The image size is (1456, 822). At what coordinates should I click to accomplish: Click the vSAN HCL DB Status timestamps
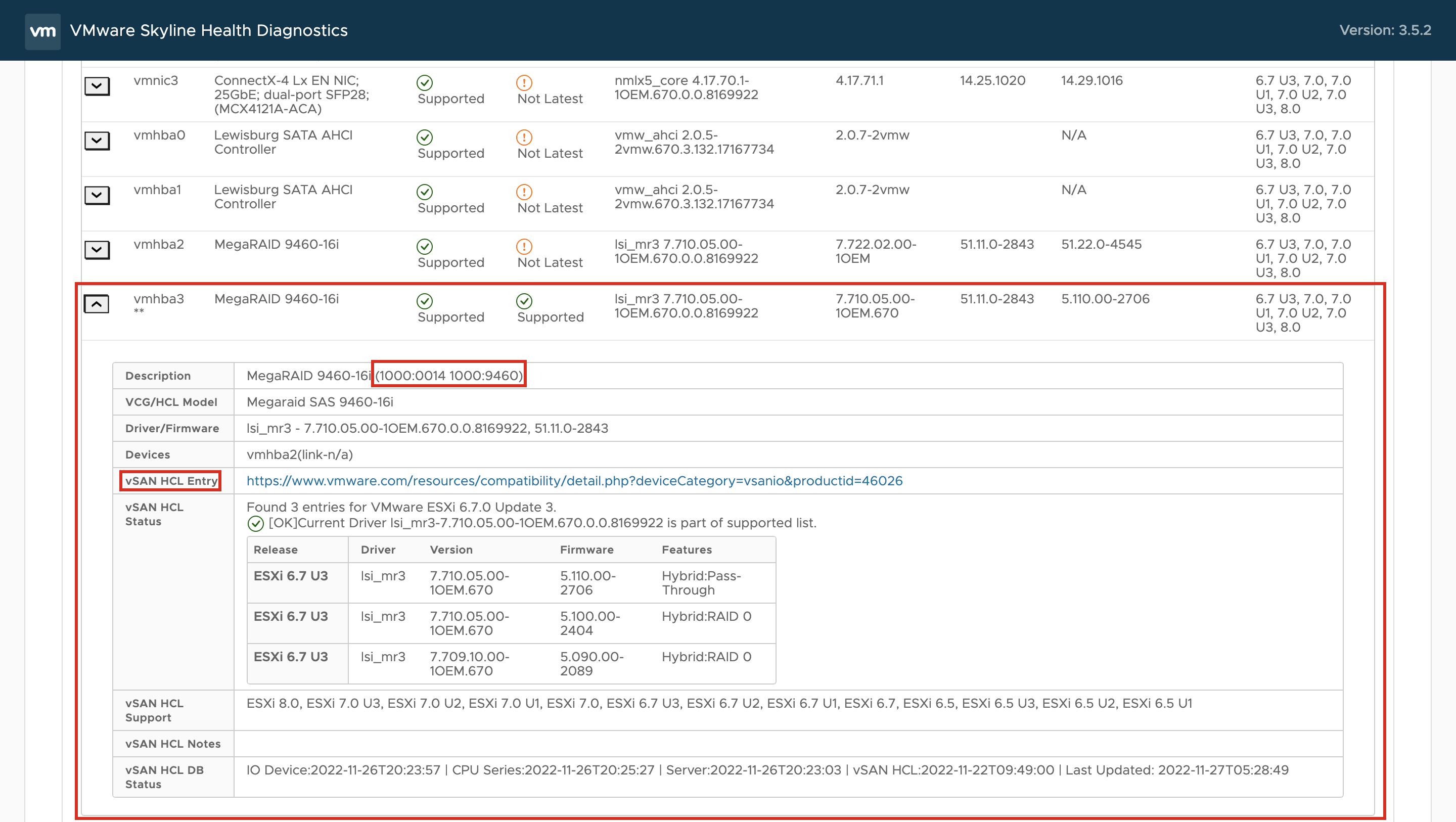[x=767, y=770]
